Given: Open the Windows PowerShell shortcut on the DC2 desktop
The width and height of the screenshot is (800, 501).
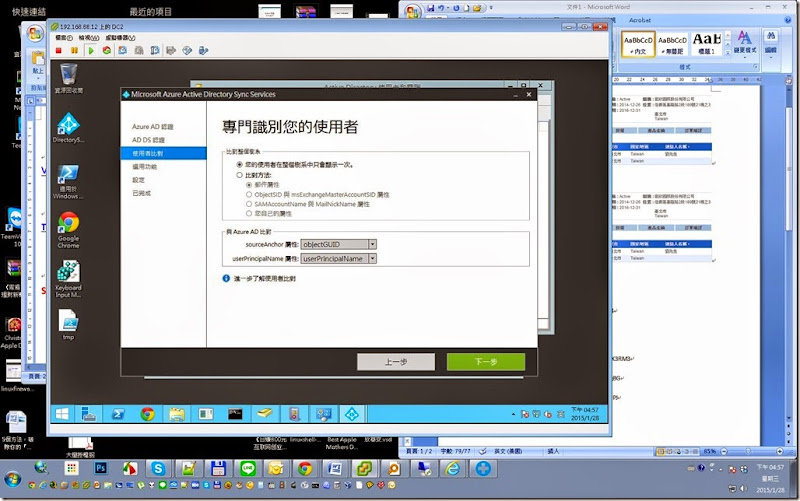Looking at the screenshot, I should coord(68,182).
